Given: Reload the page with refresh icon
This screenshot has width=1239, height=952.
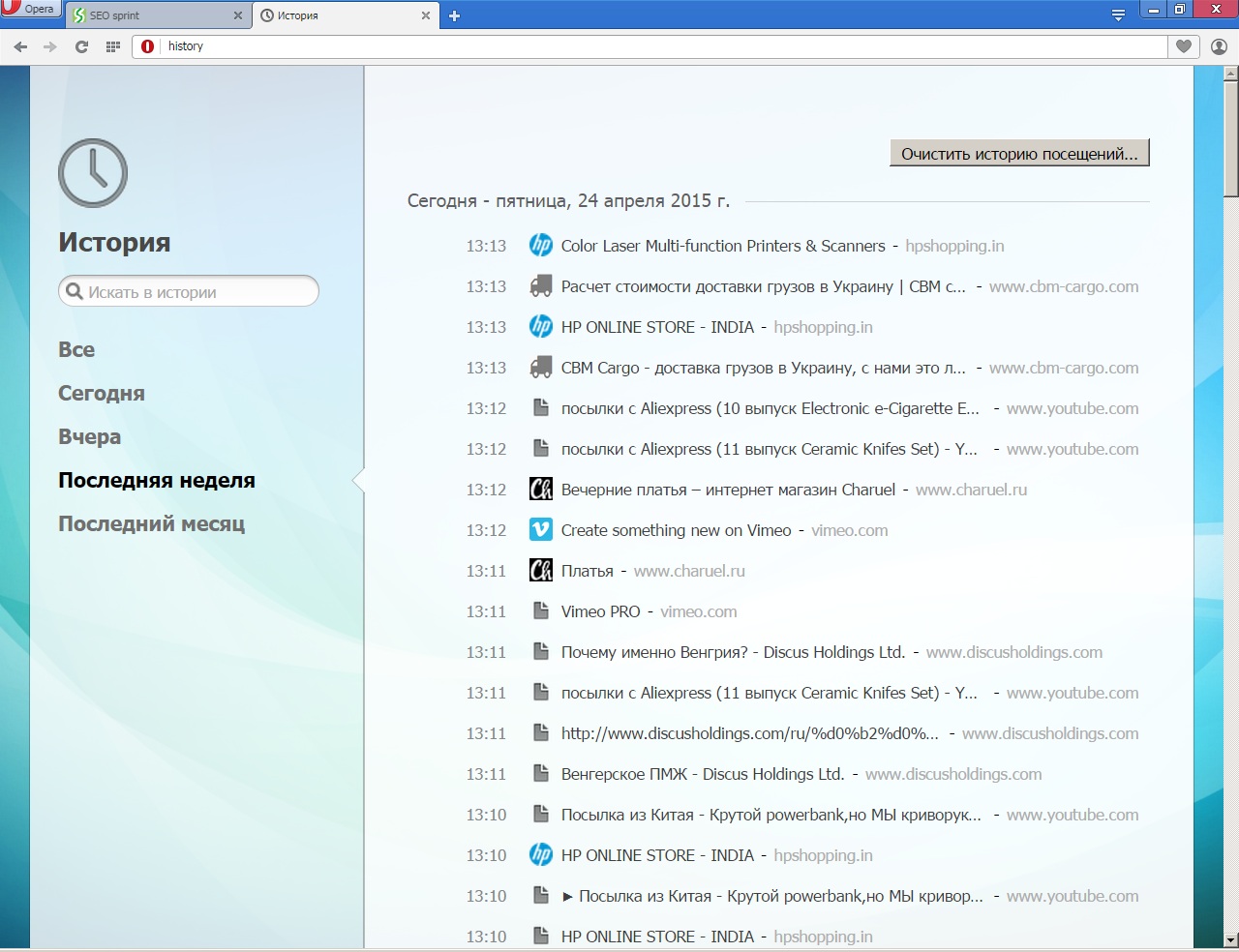Looking at the screenshot, I should pos(81,46).
